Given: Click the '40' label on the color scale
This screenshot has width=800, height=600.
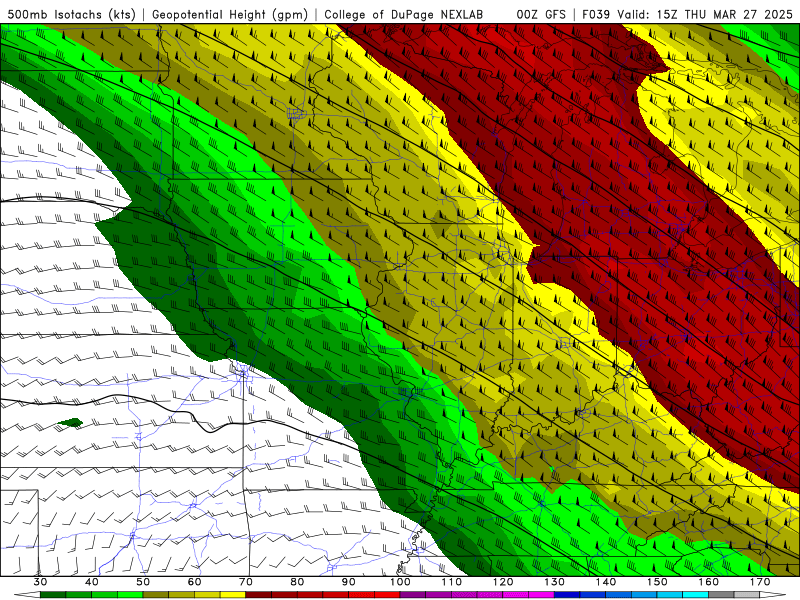Looking at the screenshot, I should tap(92, 582).
